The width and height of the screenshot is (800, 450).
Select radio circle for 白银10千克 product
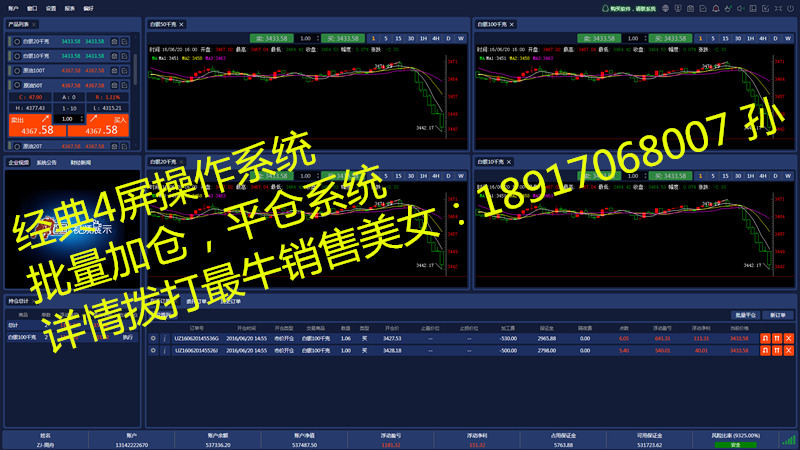[17, 56]
